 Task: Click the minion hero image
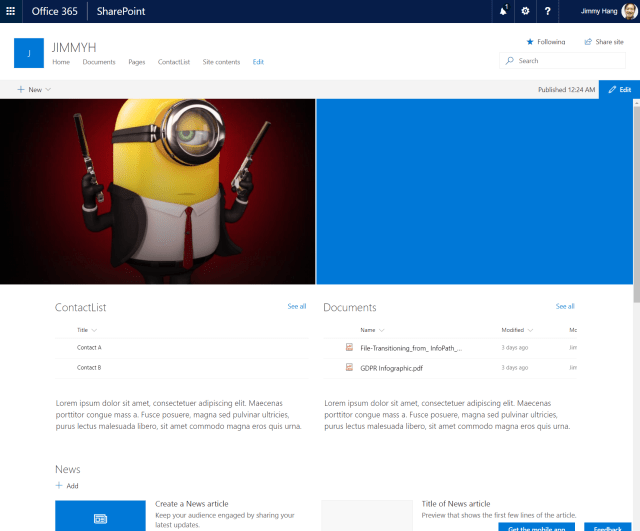click(x=158, y=191)
